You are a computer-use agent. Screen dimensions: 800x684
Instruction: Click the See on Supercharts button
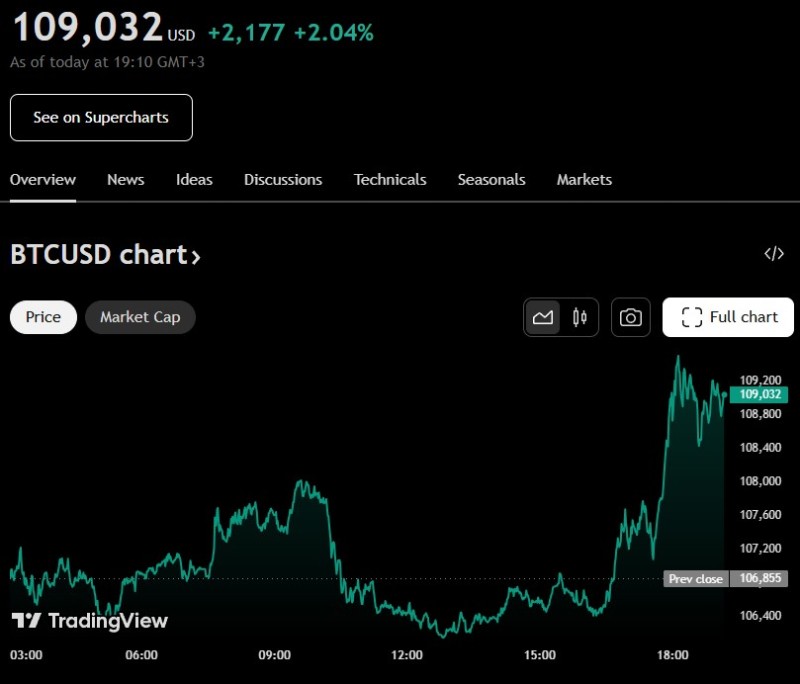click(x=102, y=117)
